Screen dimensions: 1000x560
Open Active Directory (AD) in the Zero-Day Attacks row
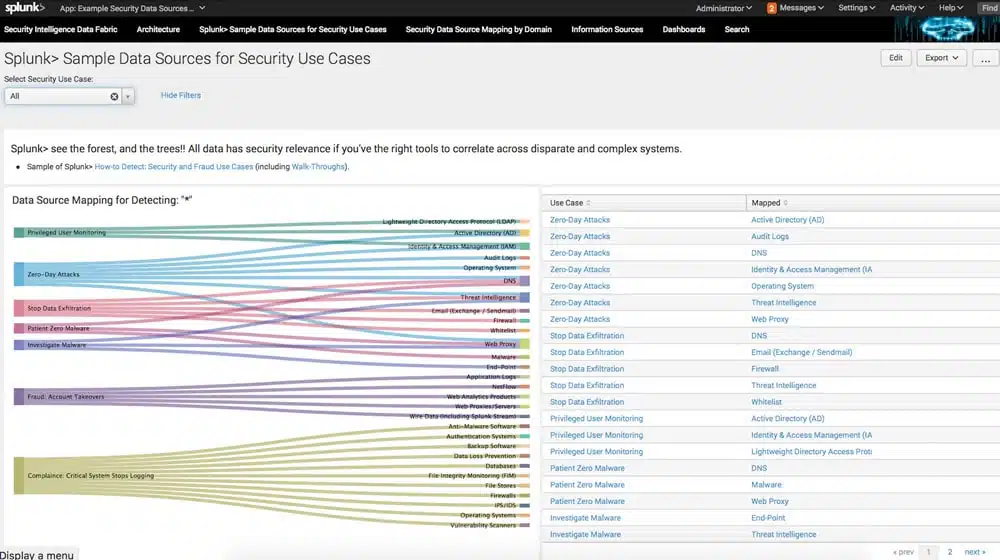click(787, 220)
